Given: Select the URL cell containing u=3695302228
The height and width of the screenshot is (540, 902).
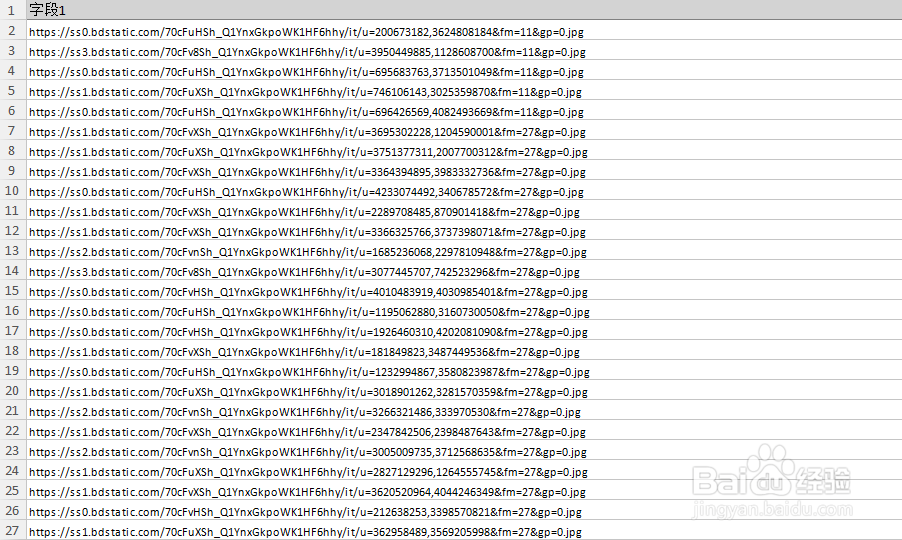Looking at the screenshot, I should tap(464, 130).
